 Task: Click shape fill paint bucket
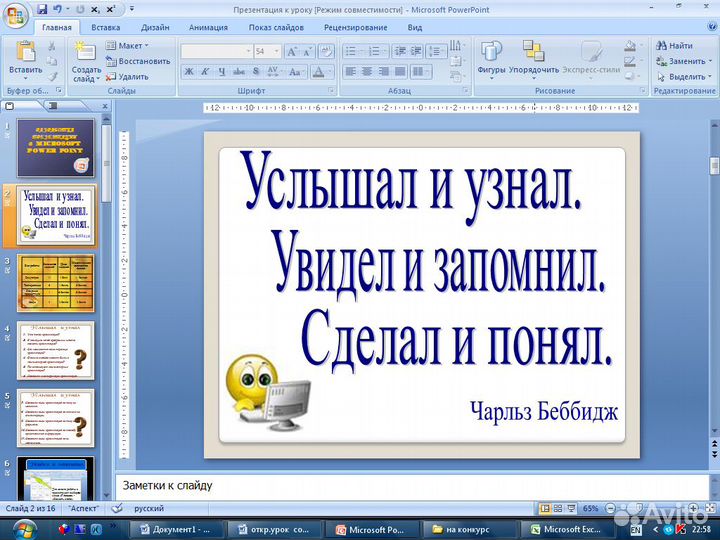point(630,46)
